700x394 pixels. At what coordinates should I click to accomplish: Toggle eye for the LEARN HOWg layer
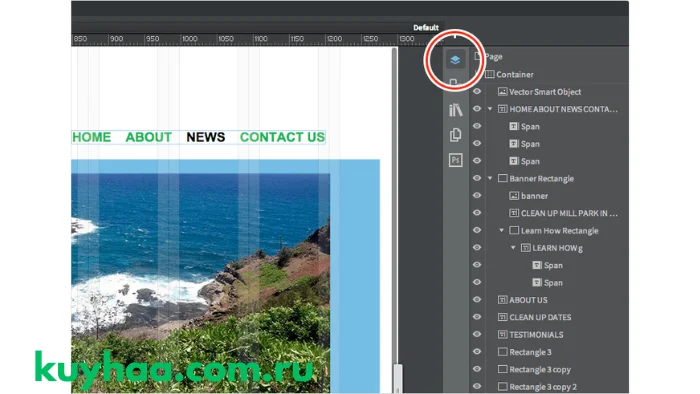click(x=477, y=248)
